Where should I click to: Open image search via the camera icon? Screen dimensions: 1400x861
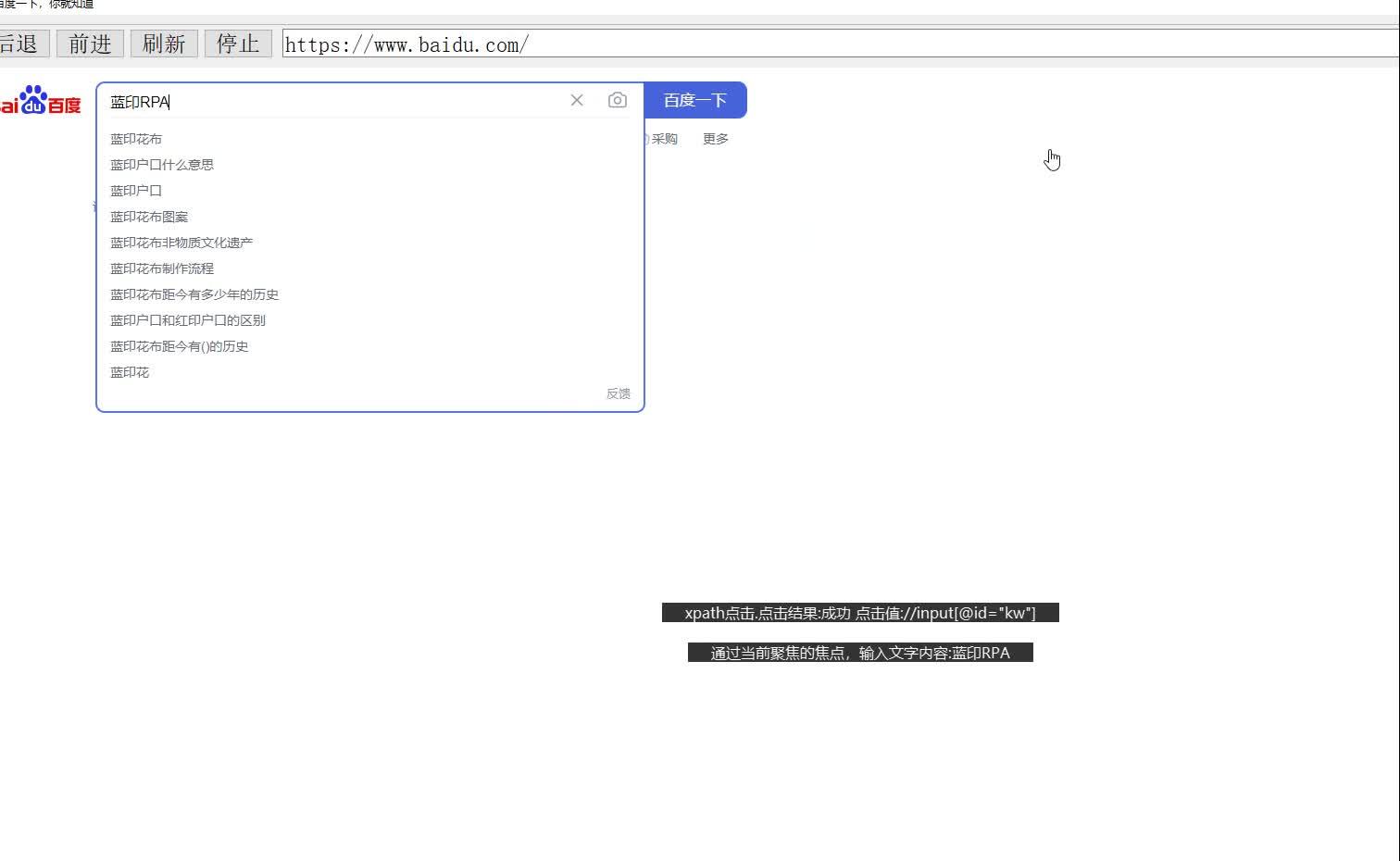pyautogui.click(x=618, y=100)
